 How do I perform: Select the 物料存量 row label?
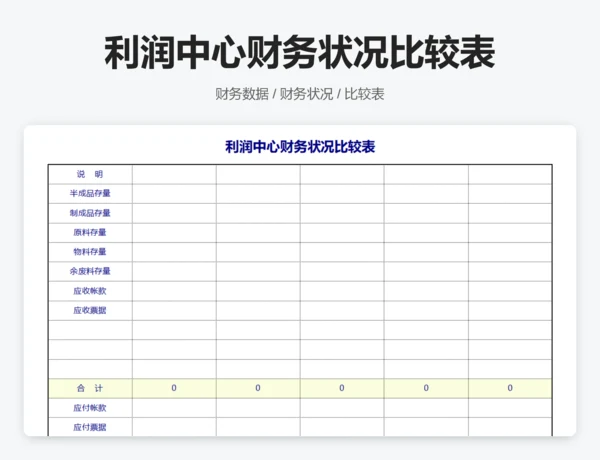pyautogui.click(x=90, y=252)
